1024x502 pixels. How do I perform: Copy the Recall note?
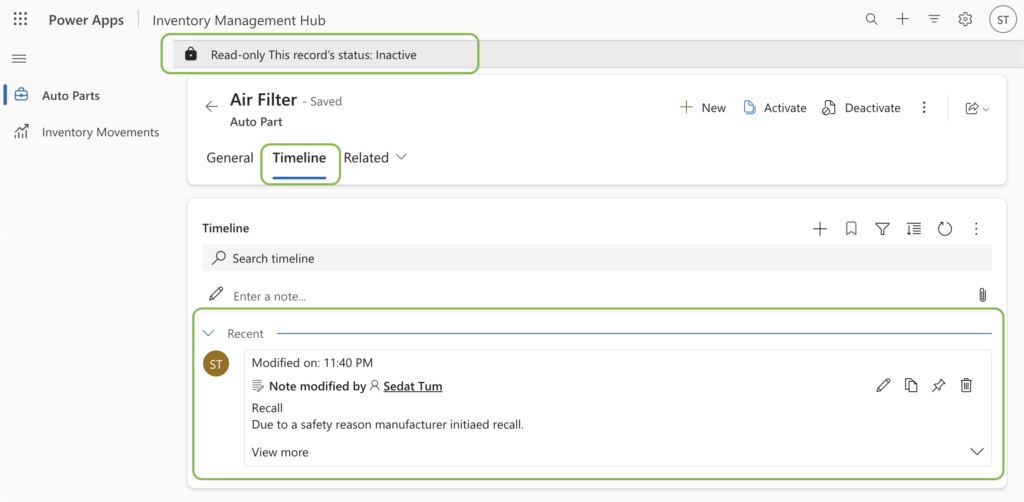coord(911,385)
